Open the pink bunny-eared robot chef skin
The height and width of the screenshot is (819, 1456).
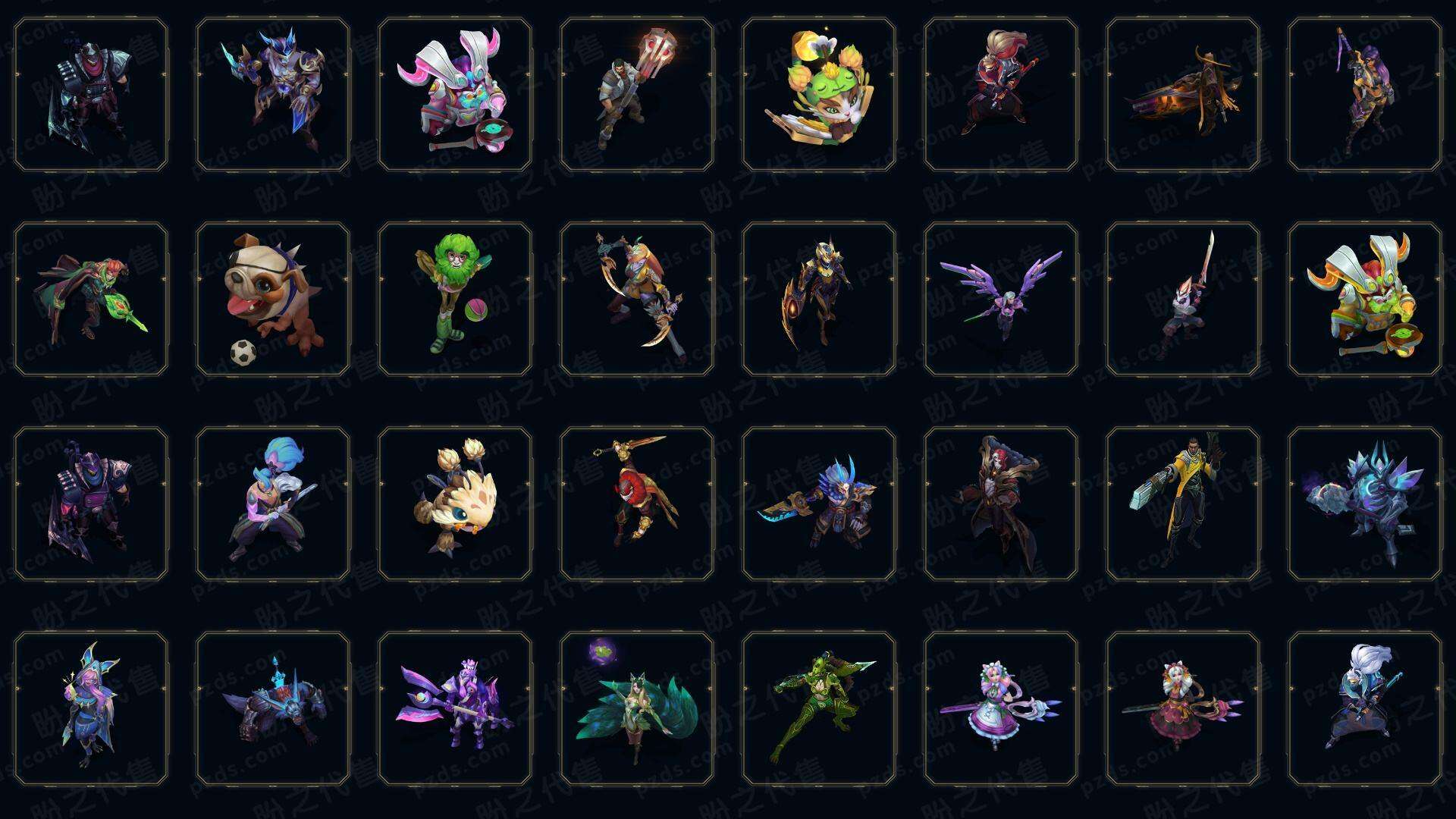click(455, 94)
